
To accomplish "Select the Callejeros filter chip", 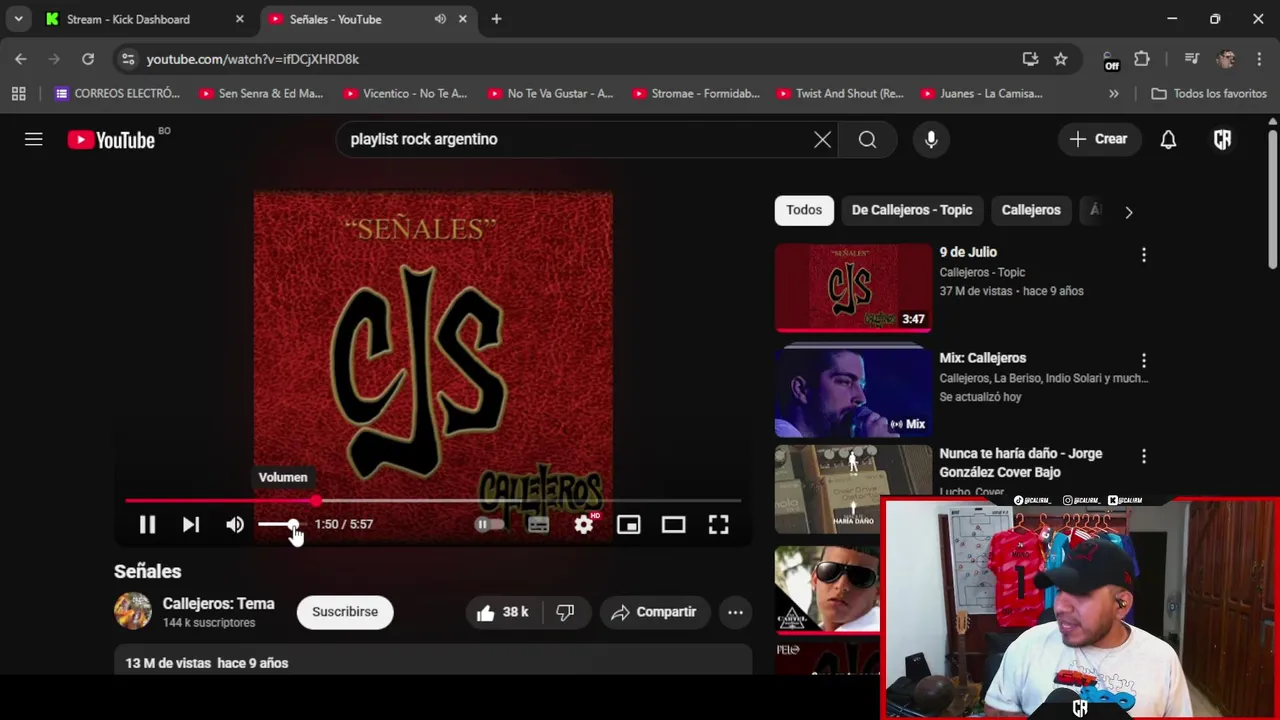I will click(1031, 210).
